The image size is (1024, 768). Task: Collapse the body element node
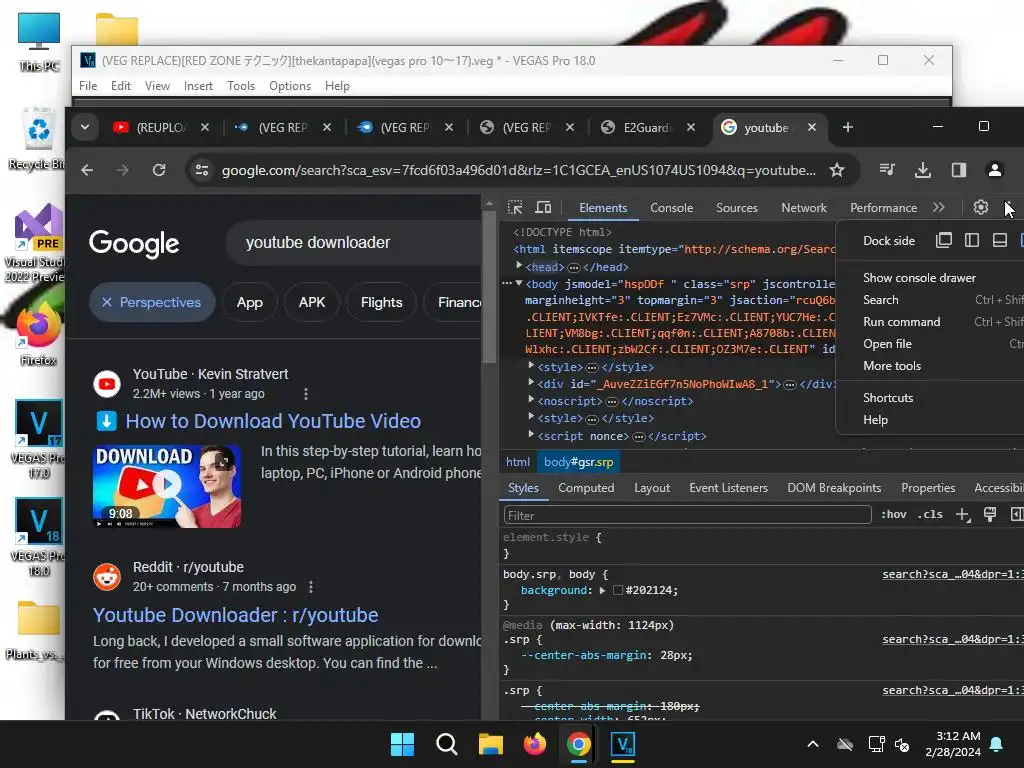(519, 283)
